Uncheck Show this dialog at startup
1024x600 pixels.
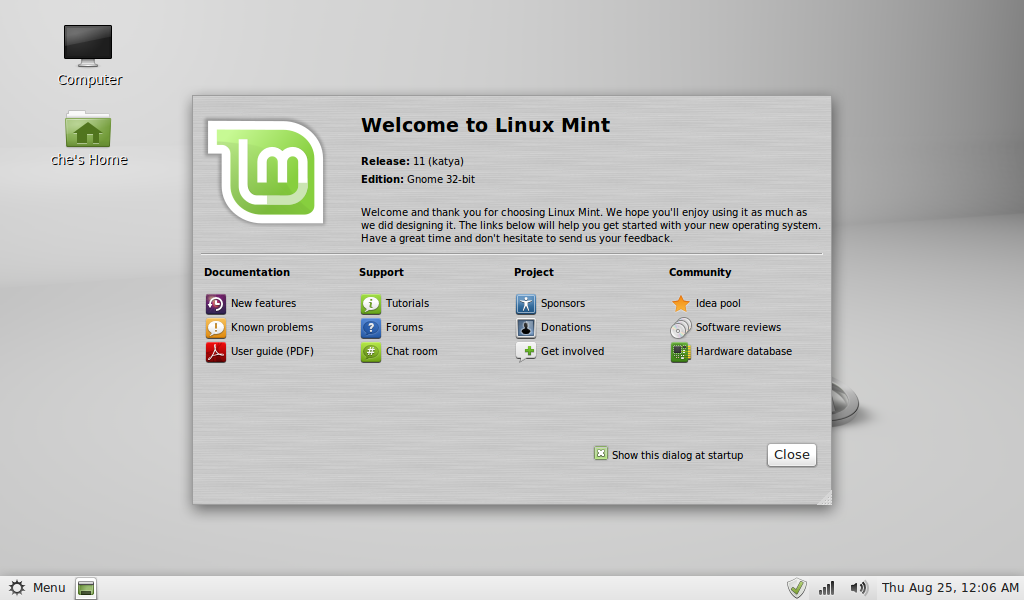coord(601,454)
